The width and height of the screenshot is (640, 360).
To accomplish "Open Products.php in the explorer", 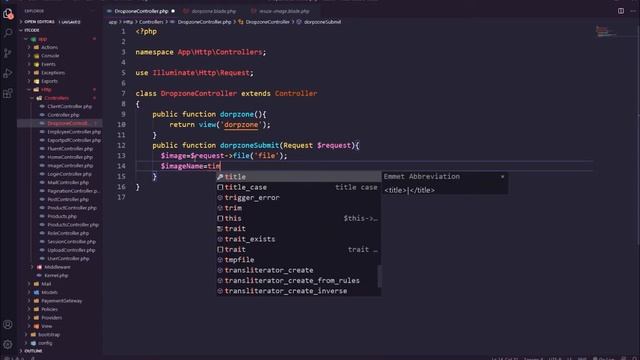I will [62, 216].
